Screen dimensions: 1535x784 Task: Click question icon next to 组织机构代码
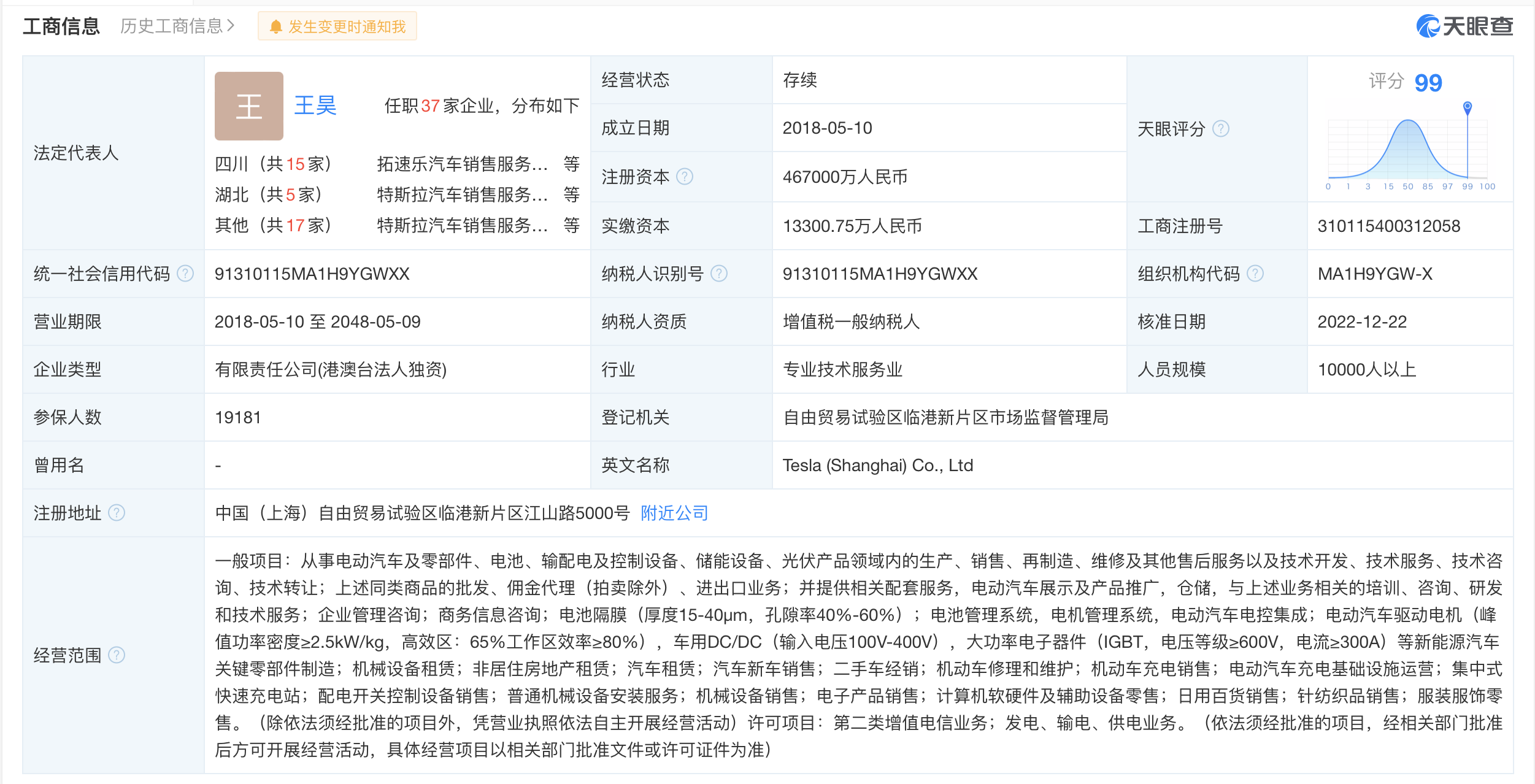(1255, 274)
